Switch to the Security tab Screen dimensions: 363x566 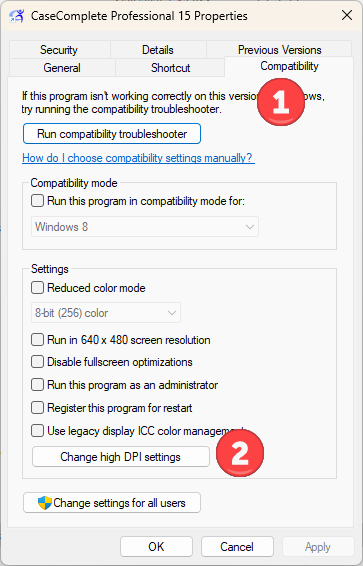59,50
